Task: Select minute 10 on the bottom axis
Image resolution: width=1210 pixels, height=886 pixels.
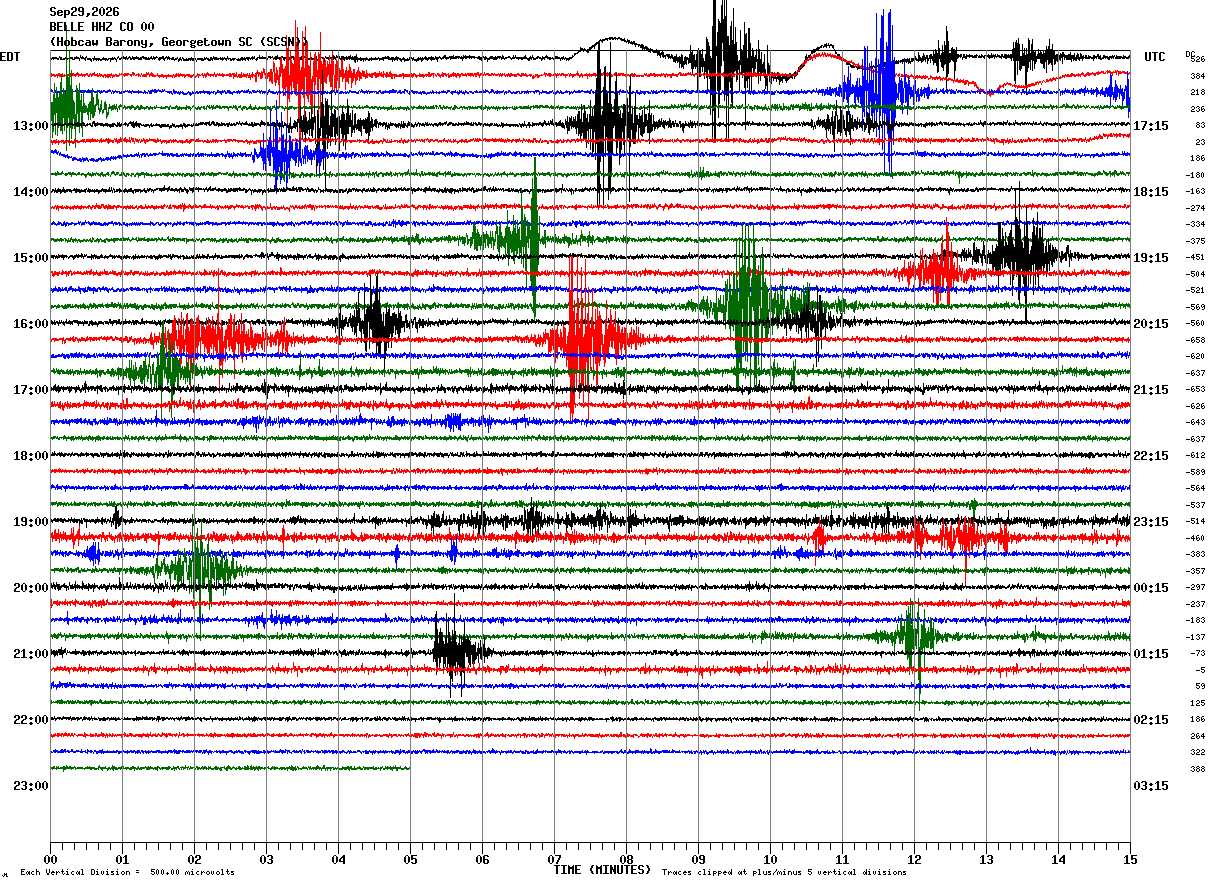Action: coord(770,860)
